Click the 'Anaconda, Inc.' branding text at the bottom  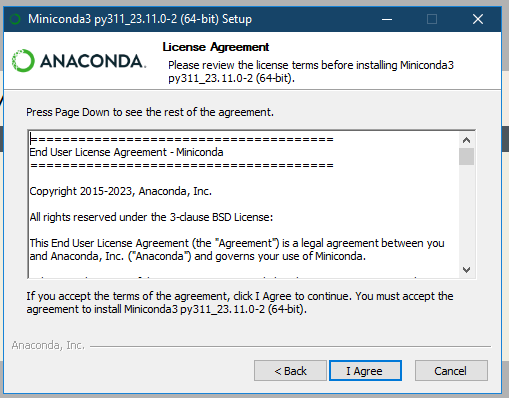click(48, 345)
